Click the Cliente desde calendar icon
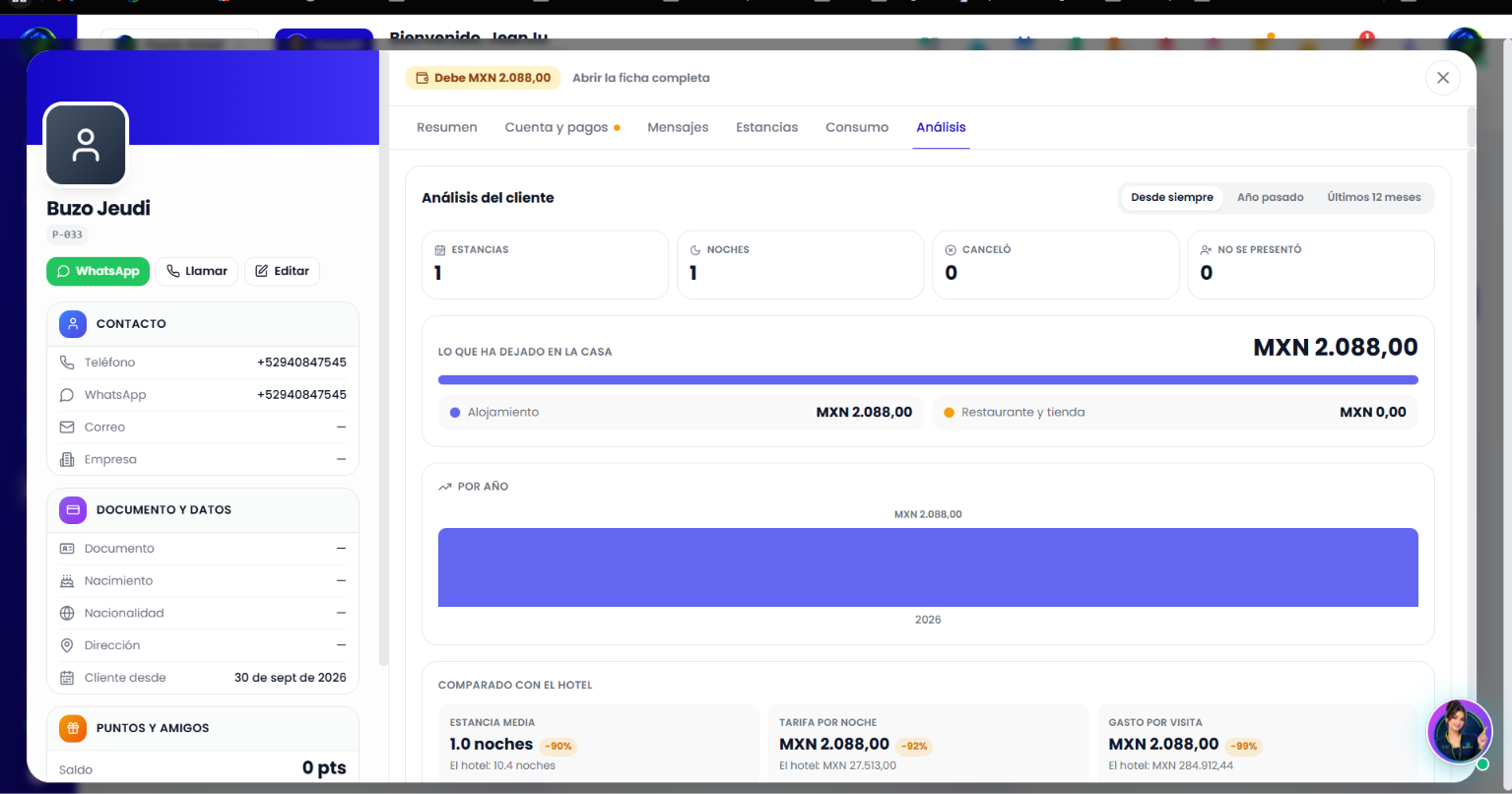This screenshot has height=794, width=1512. point(67,678)
